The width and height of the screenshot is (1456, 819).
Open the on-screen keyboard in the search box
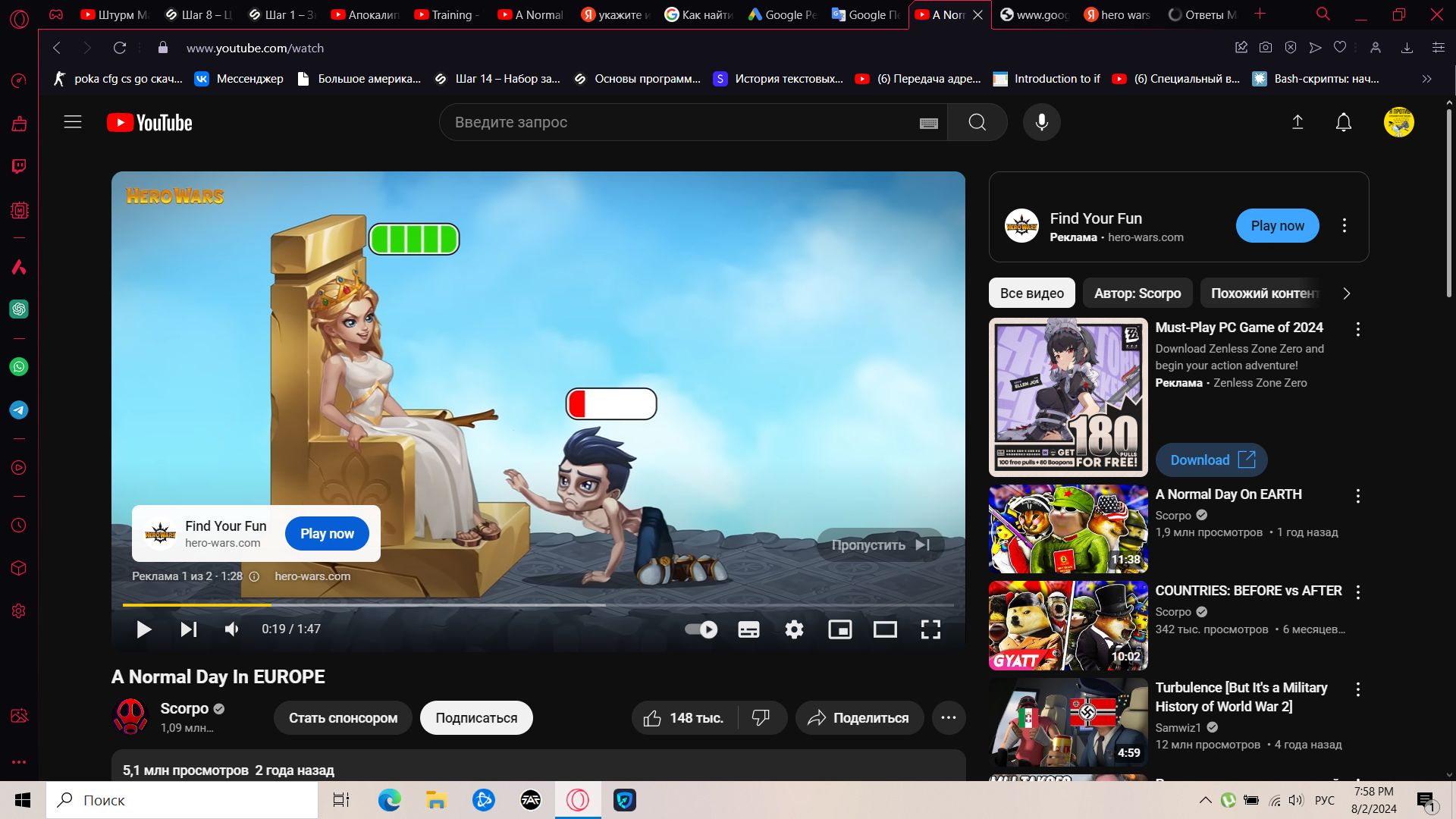(x=928, y=123)
